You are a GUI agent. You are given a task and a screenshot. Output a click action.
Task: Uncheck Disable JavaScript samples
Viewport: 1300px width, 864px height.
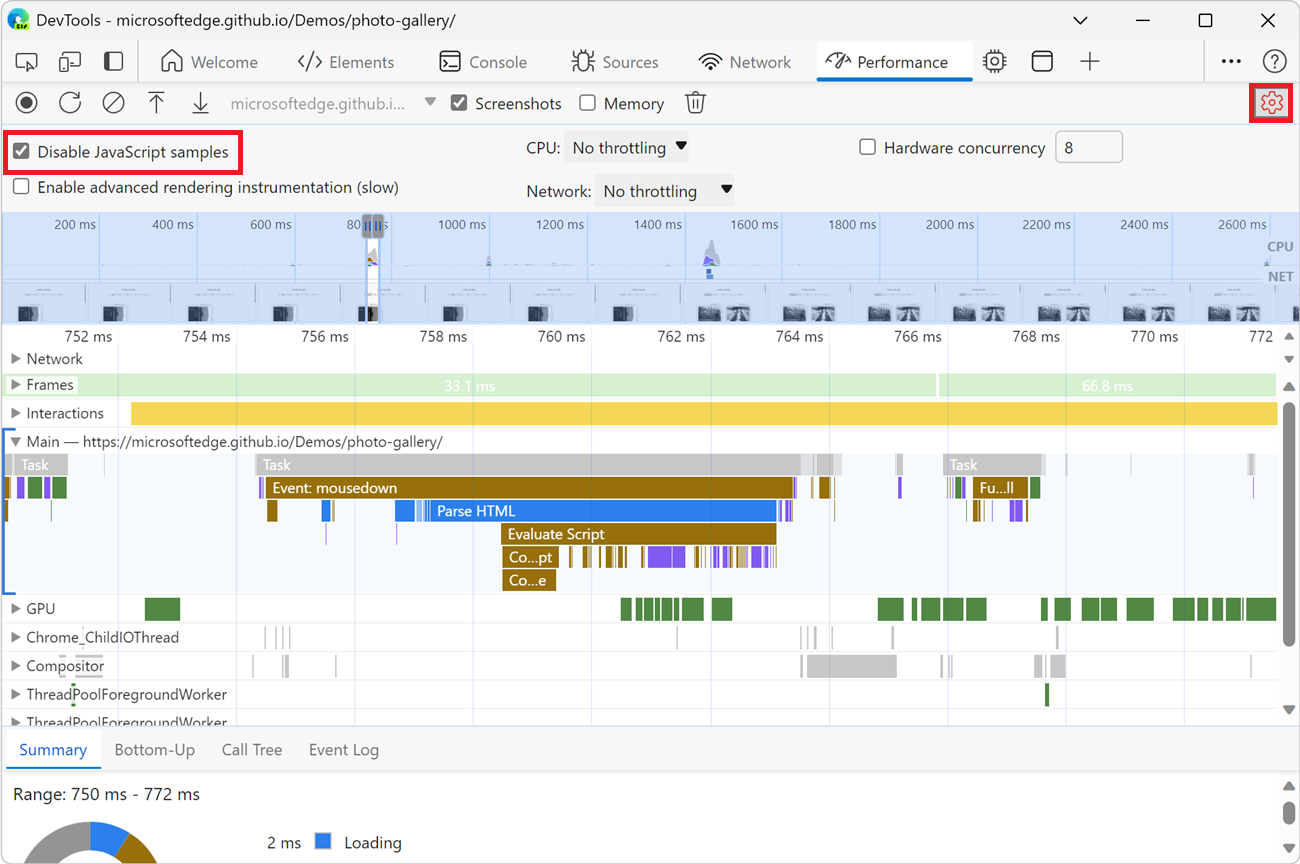[x=21, y=151]
